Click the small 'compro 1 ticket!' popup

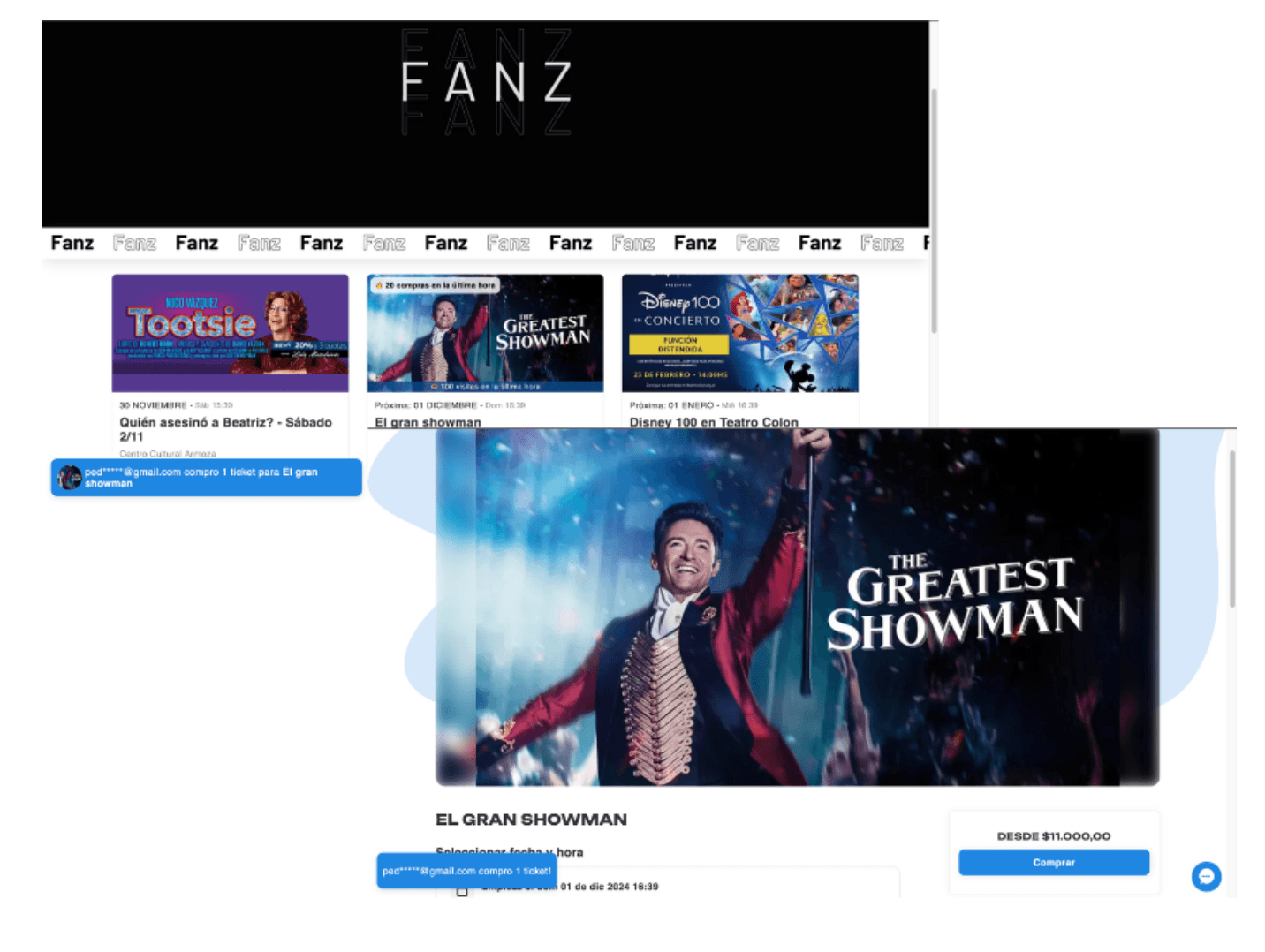(x=466, y=871)
